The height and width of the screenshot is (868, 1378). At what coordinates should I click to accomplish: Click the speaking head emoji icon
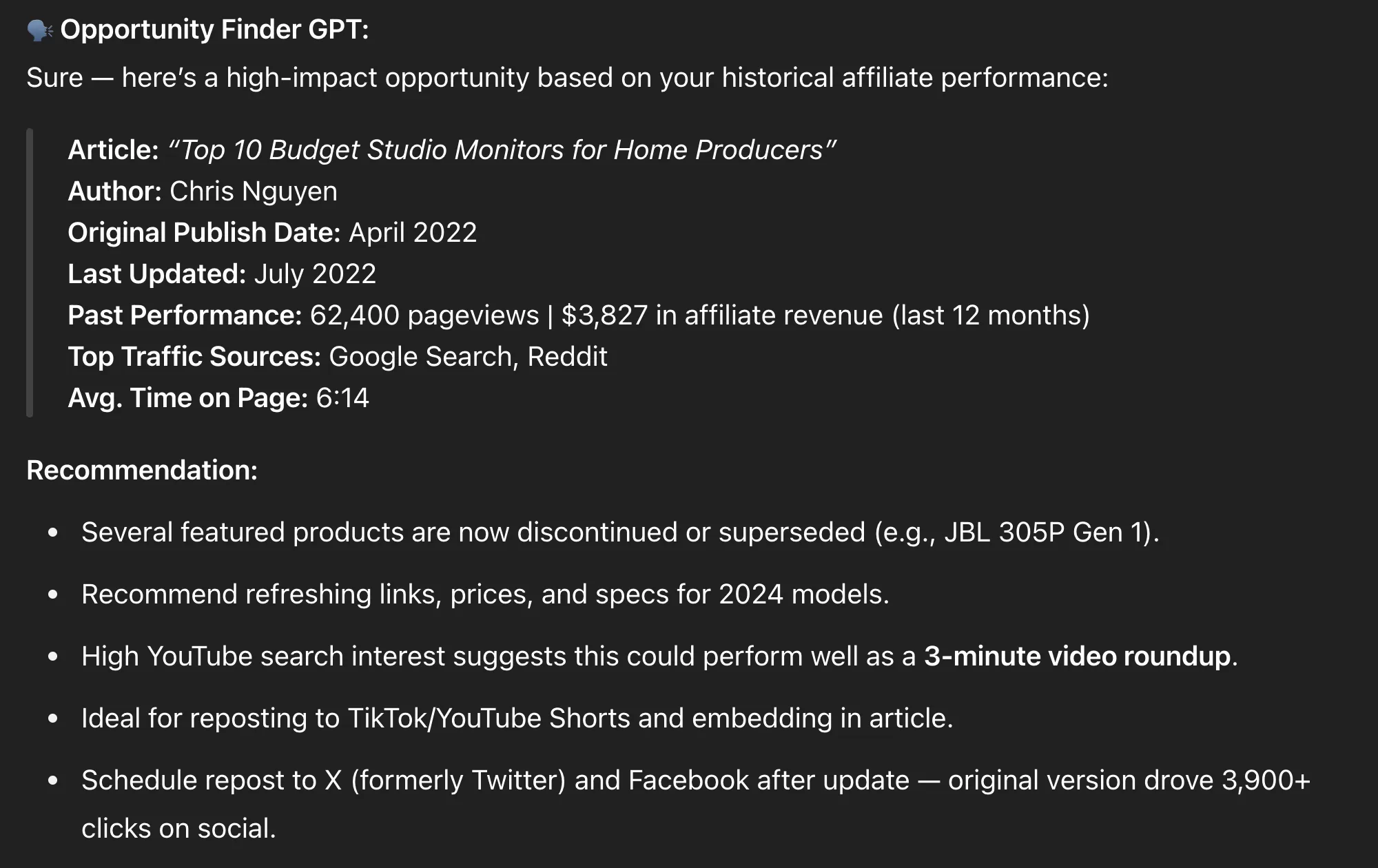39,30
